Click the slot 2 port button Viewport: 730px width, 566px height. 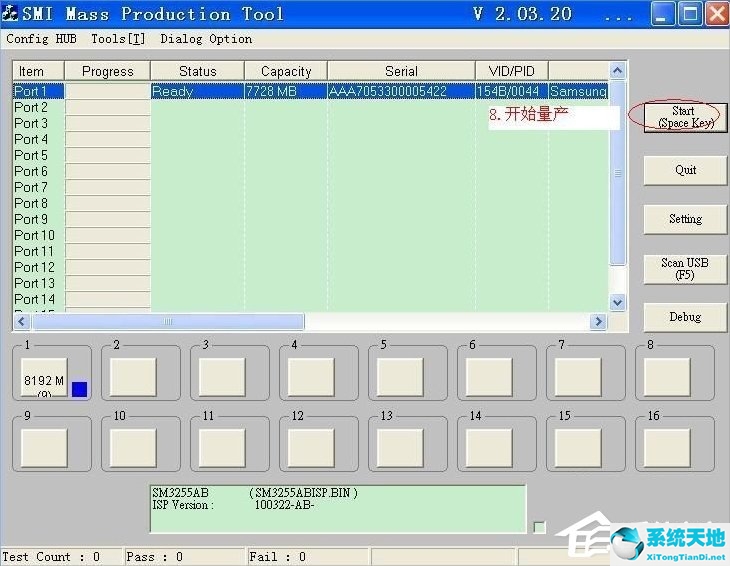point(133,377)
